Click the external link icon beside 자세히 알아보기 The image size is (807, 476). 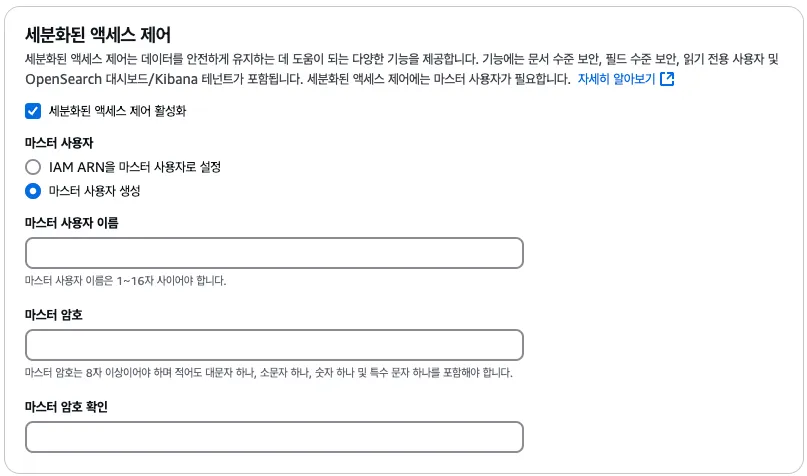pos(667,79)
